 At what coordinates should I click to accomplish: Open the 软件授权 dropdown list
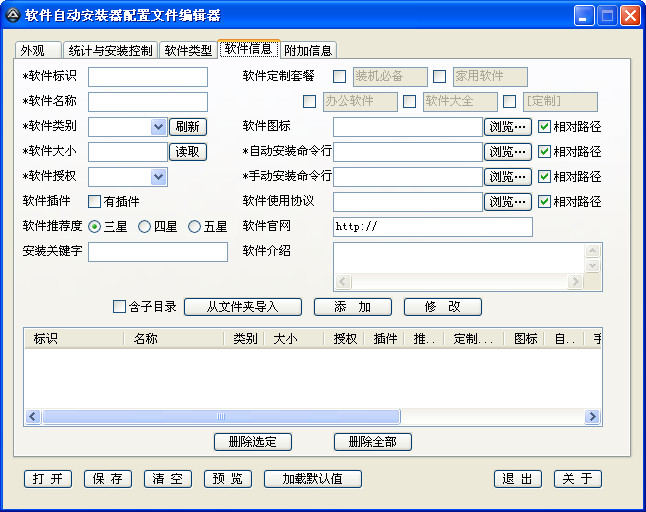[x=159, y=177]
